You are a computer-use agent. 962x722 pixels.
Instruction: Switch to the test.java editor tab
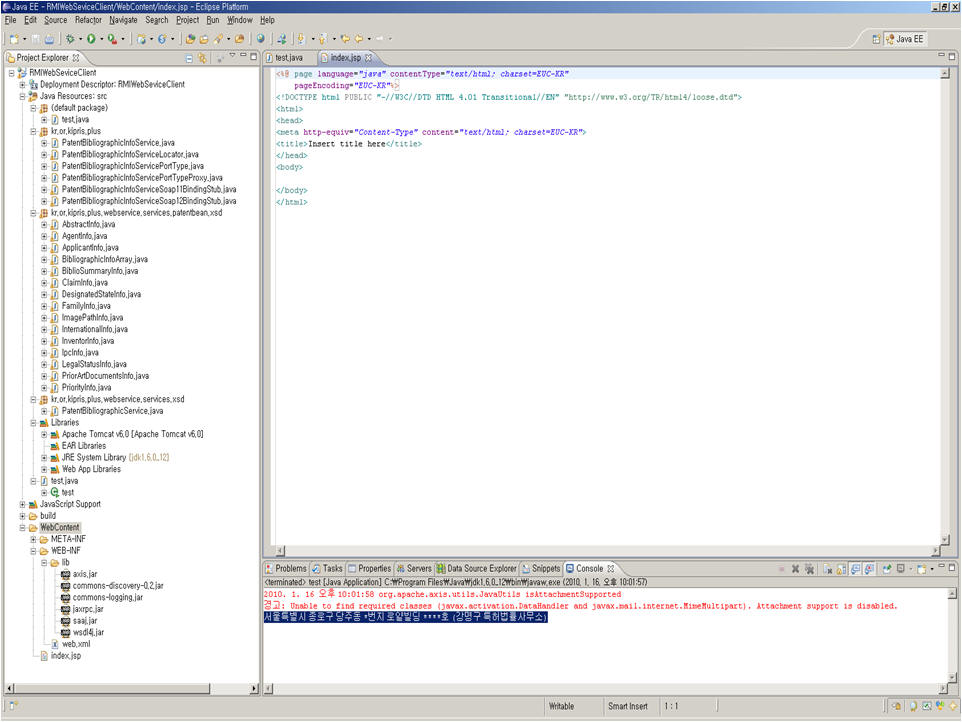[288, 58]
